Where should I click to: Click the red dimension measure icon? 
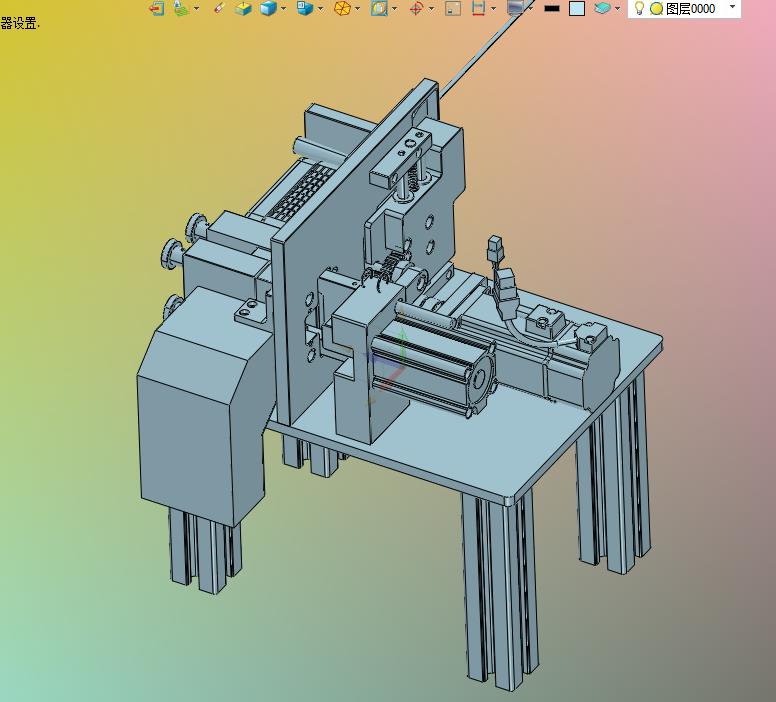click(x=478, y=8)
